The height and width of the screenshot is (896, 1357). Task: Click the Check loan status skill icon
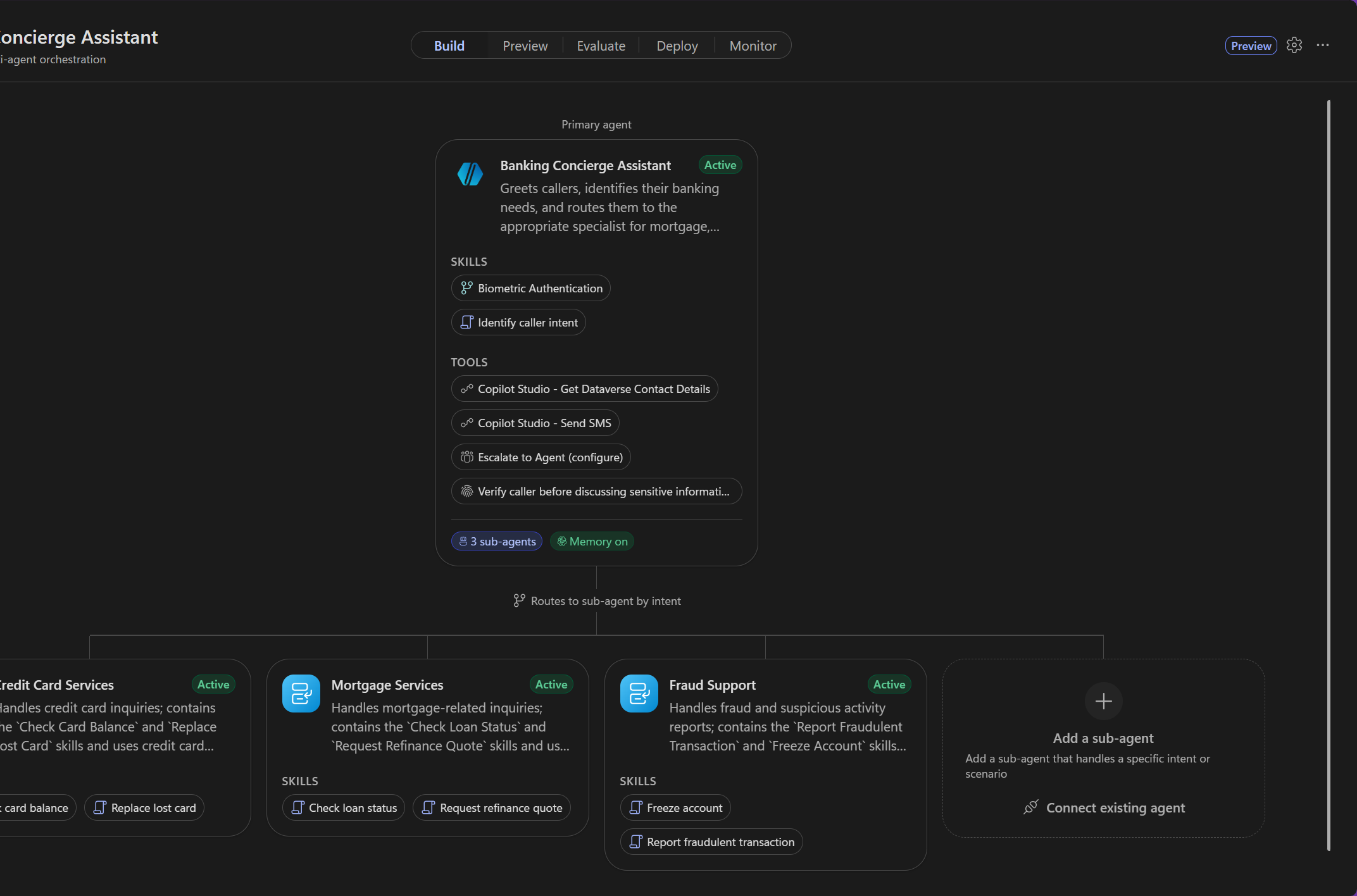tap(298, 807)
